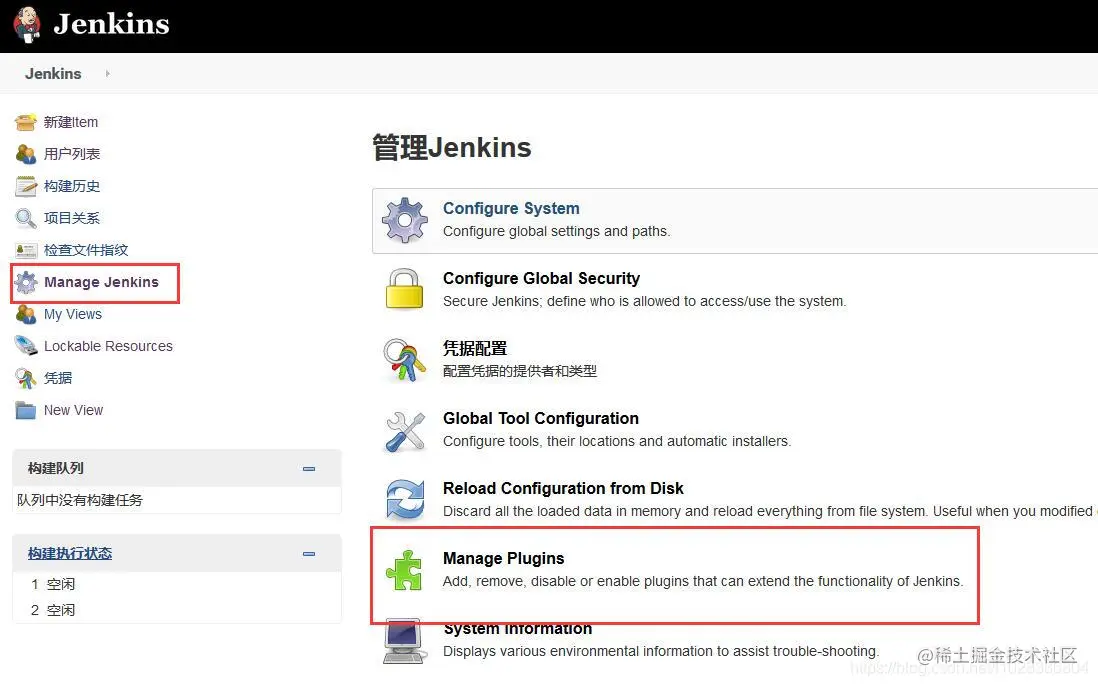The image size is (1098, 686).
Task: Click the Manage Jenkins gear icon in sidebar
Action: (x=26, y=282)
